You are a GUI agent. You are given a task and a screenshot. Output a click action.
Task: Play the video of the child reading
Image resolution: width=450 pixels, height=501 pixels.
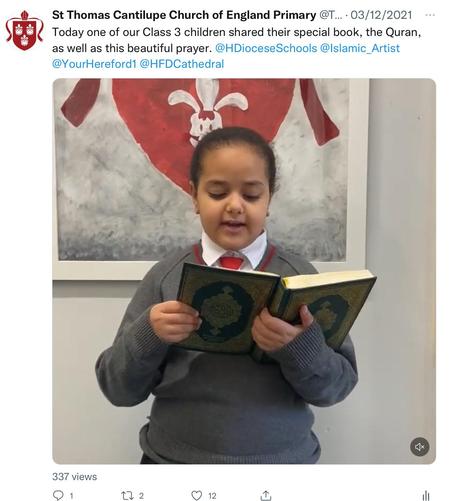pyautogui.click(x=244, y=271)
